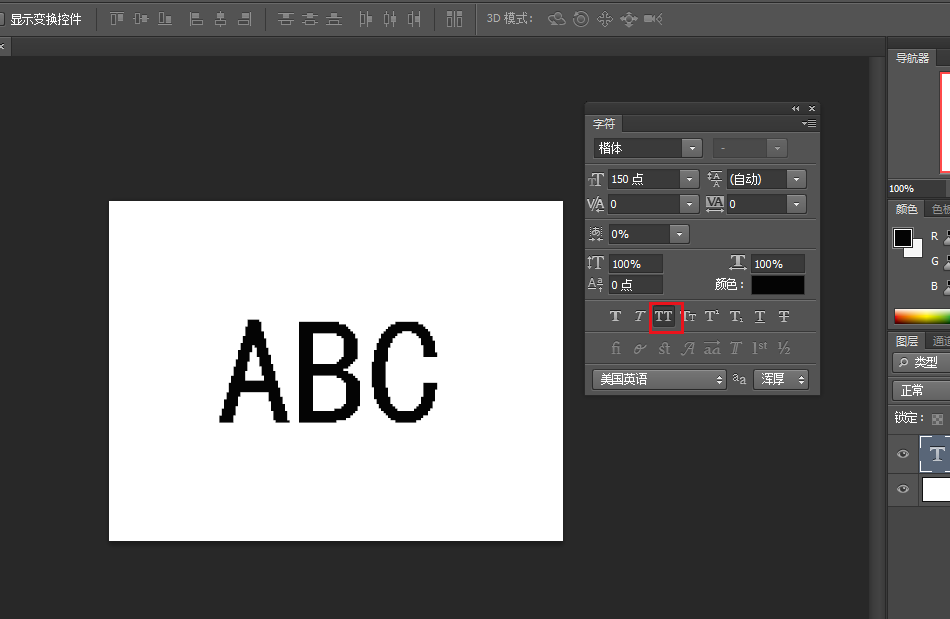
Task: Open the 美国英语 language dropdown
Action: point(659,379)
